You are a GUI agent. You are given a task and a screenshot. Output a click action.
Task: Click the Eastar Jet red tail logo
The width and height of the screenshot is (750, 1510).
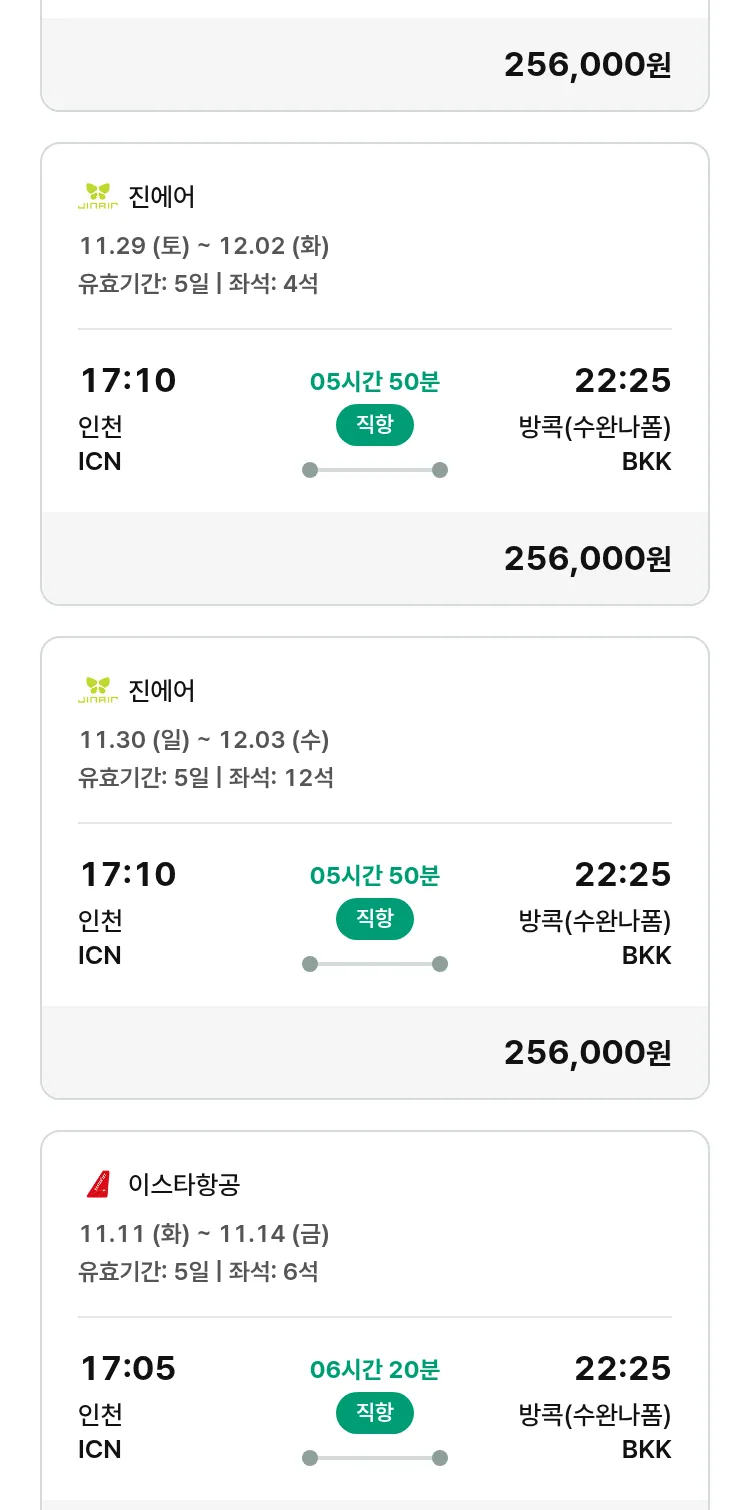(x=98, y=1184)
